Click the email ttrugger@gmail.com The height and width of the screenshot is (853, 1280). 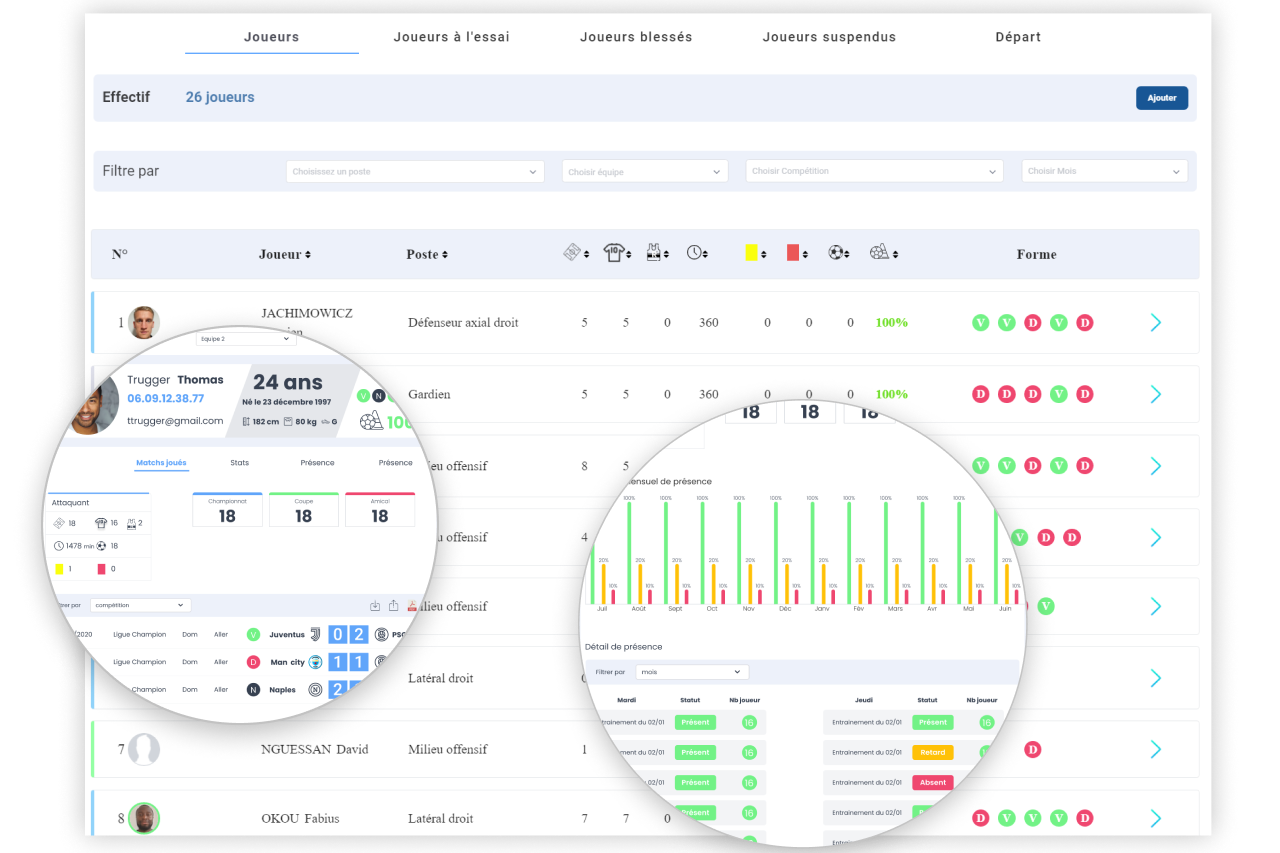(x=175, y=421)
